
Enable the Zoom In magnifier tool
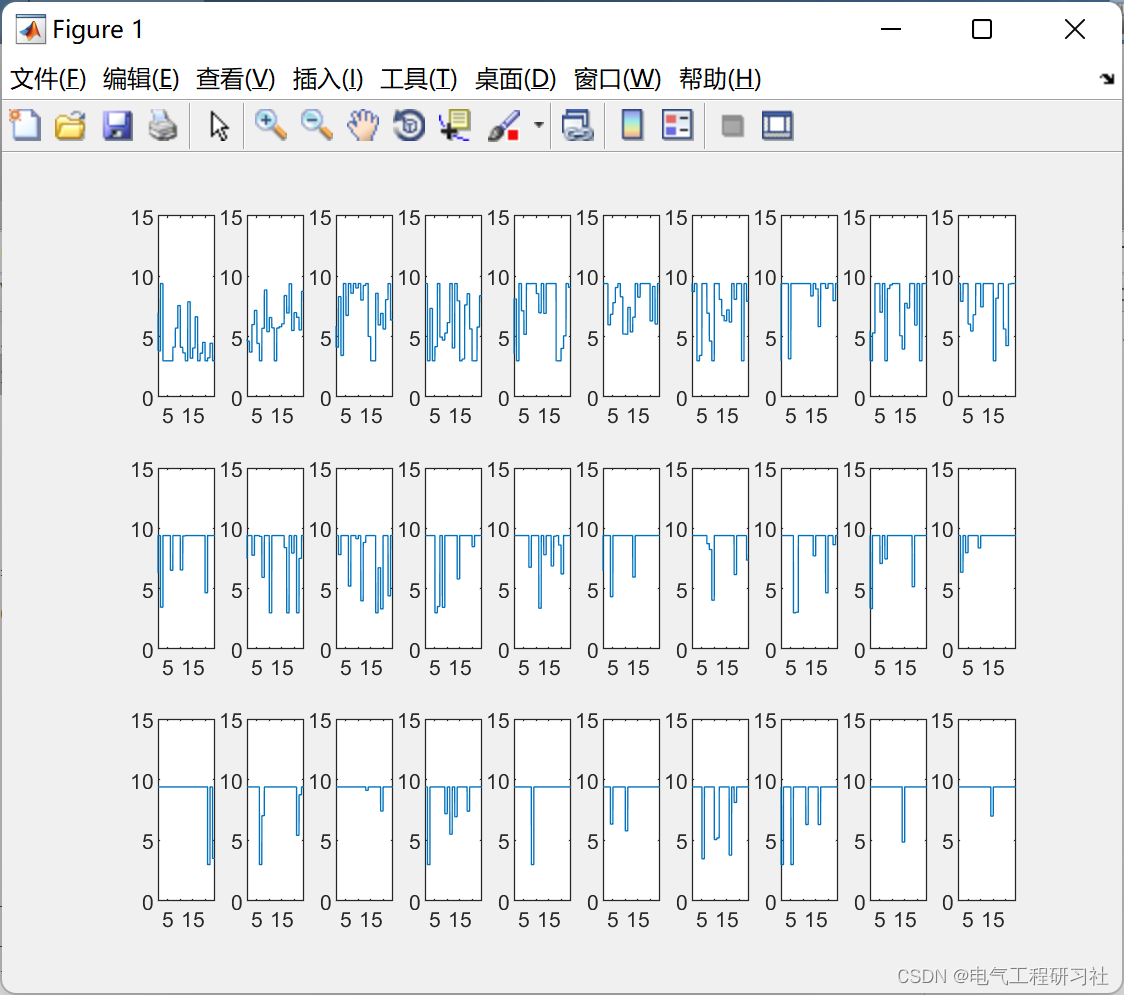[270, 126]
